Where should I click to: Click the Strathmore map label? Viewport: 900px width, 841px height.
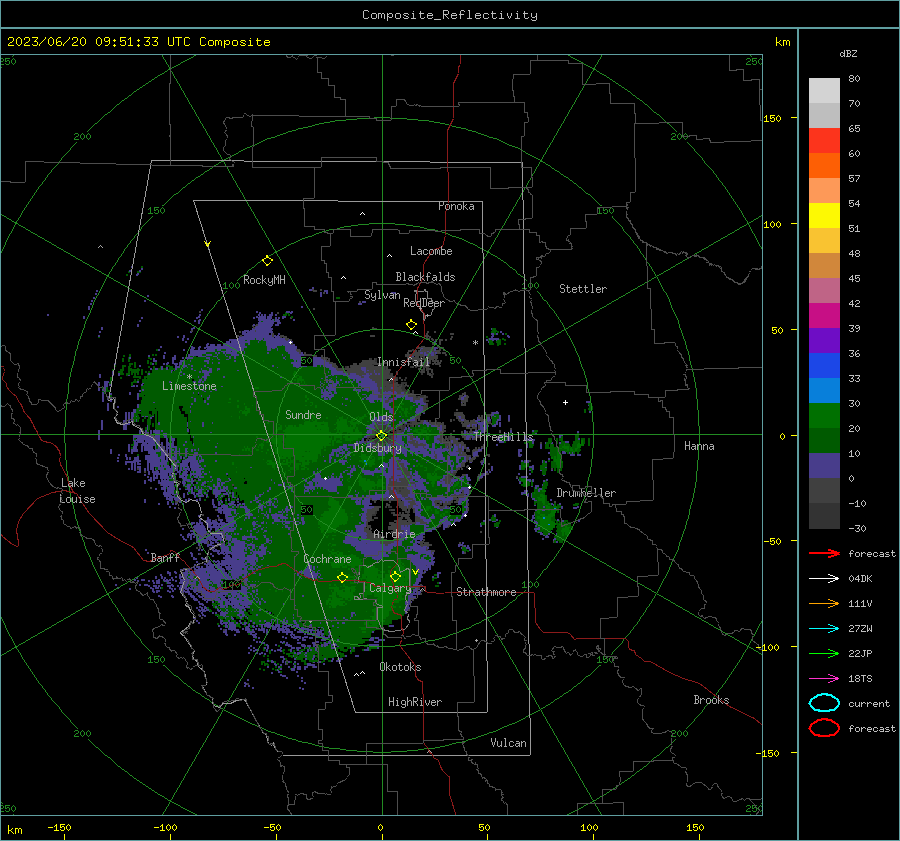pos(486,592)
